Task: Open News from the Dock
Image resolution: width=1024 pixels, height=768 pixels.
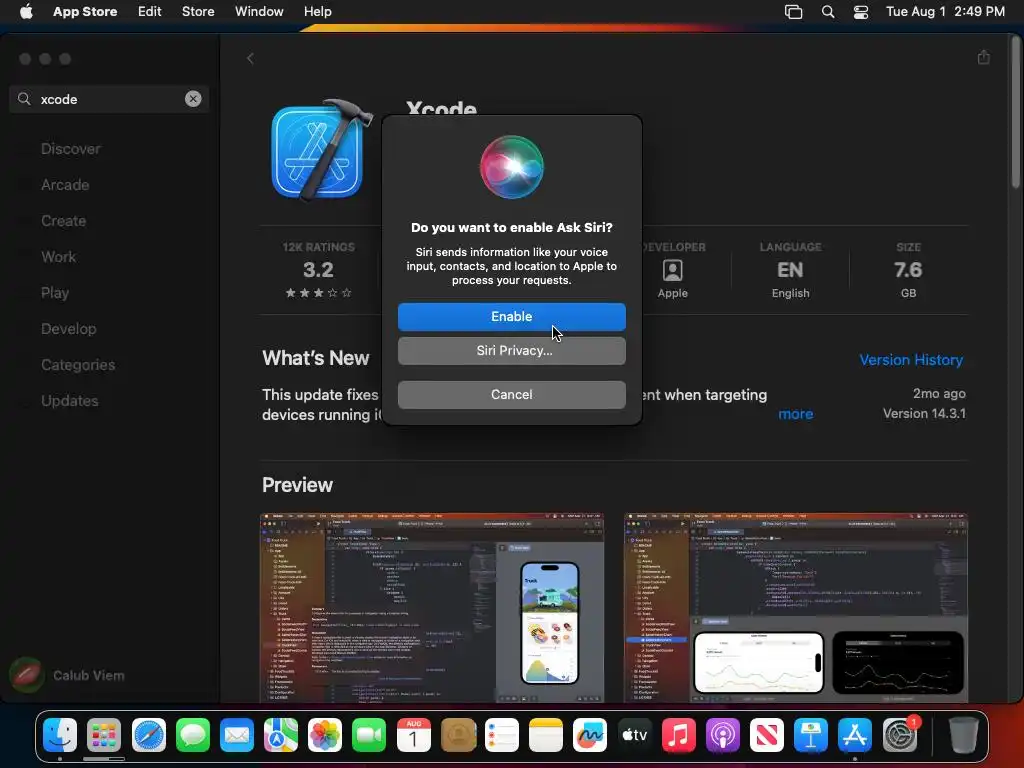Action: (x=767, y=735)
